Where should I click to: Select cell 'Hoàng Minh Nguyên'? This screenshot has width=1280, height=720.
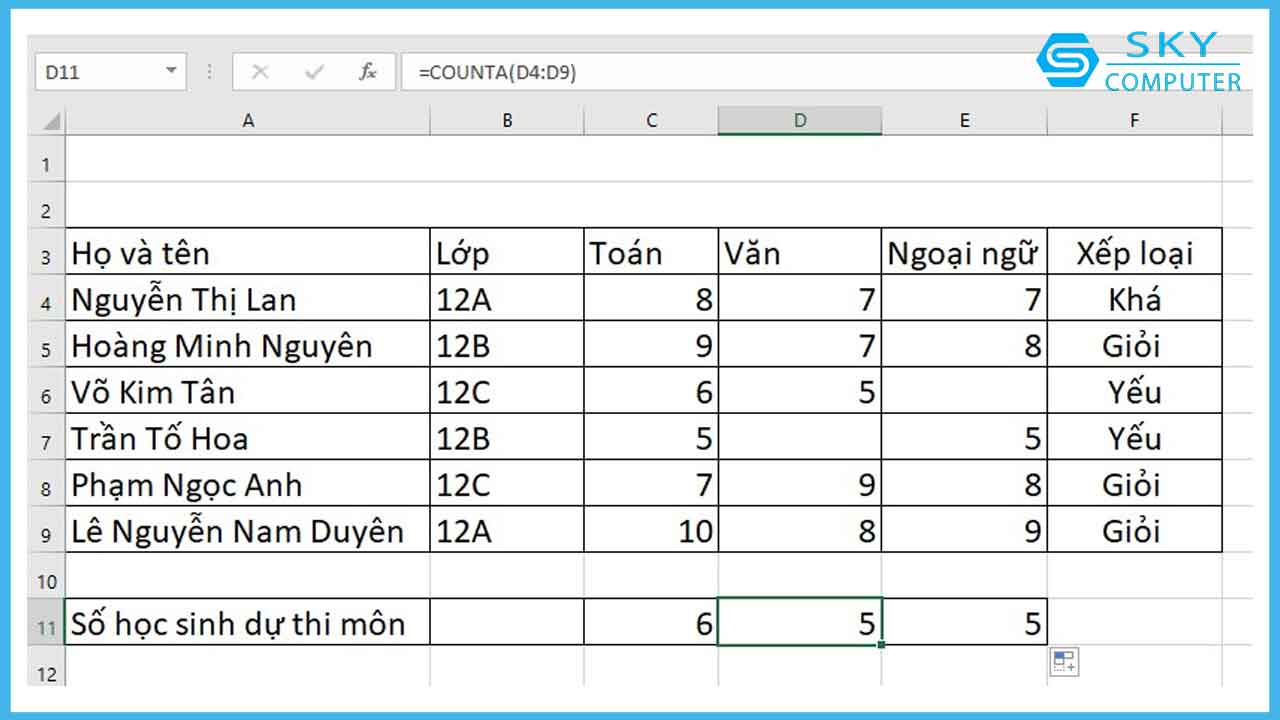(248, 344)
